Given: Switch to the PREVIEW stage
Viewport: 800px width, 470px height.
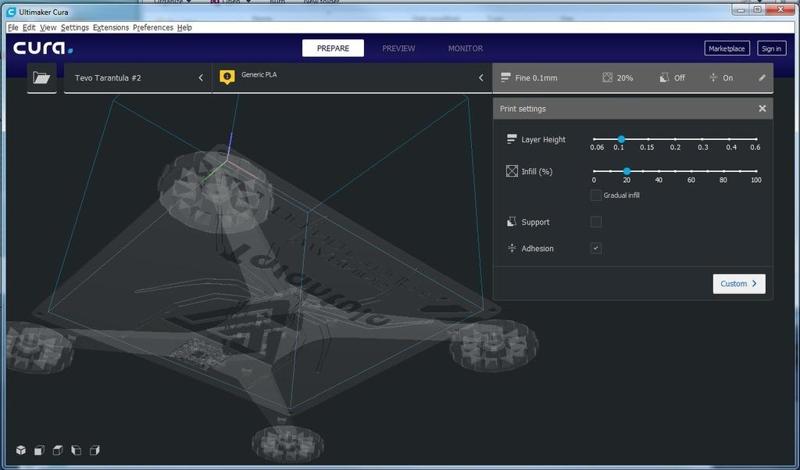Looking at the screenshot, I should click(x=398, y=48).
